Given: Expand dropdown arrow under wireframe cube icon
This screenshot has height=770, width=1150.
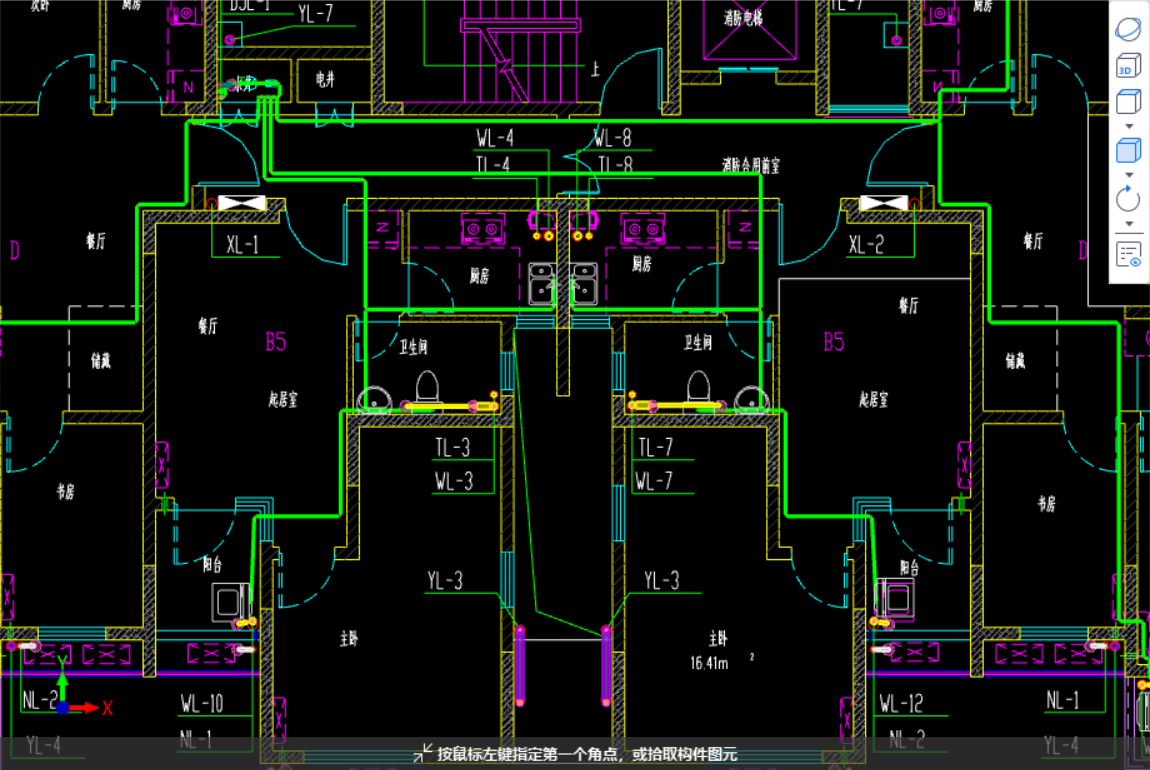Looking at the screenshot, I should click(x=1129, y=126).
